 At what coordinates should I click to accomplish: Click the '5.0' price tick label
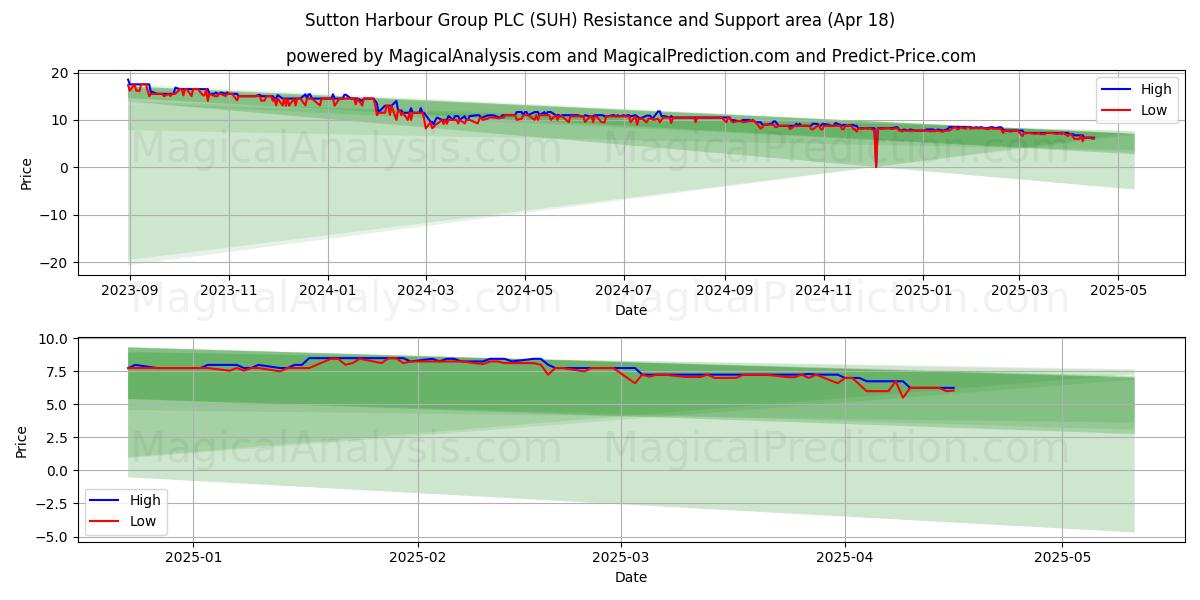(x=57, y=405)
